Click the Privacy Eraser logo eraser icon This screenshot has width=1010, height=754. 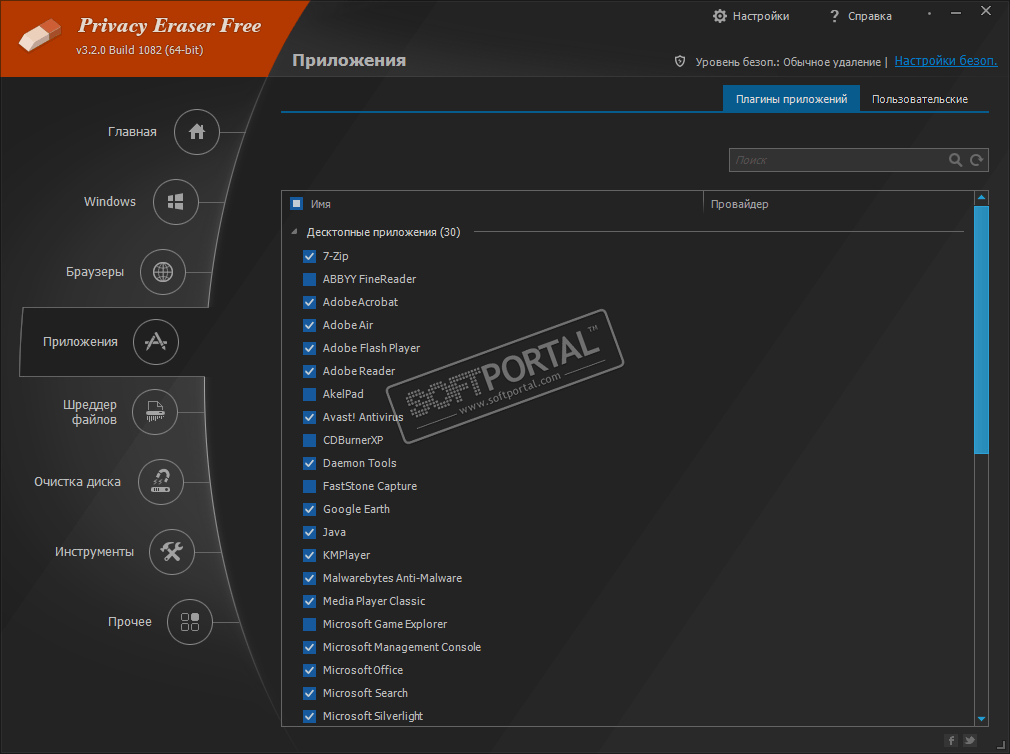[x=40, y=34]
